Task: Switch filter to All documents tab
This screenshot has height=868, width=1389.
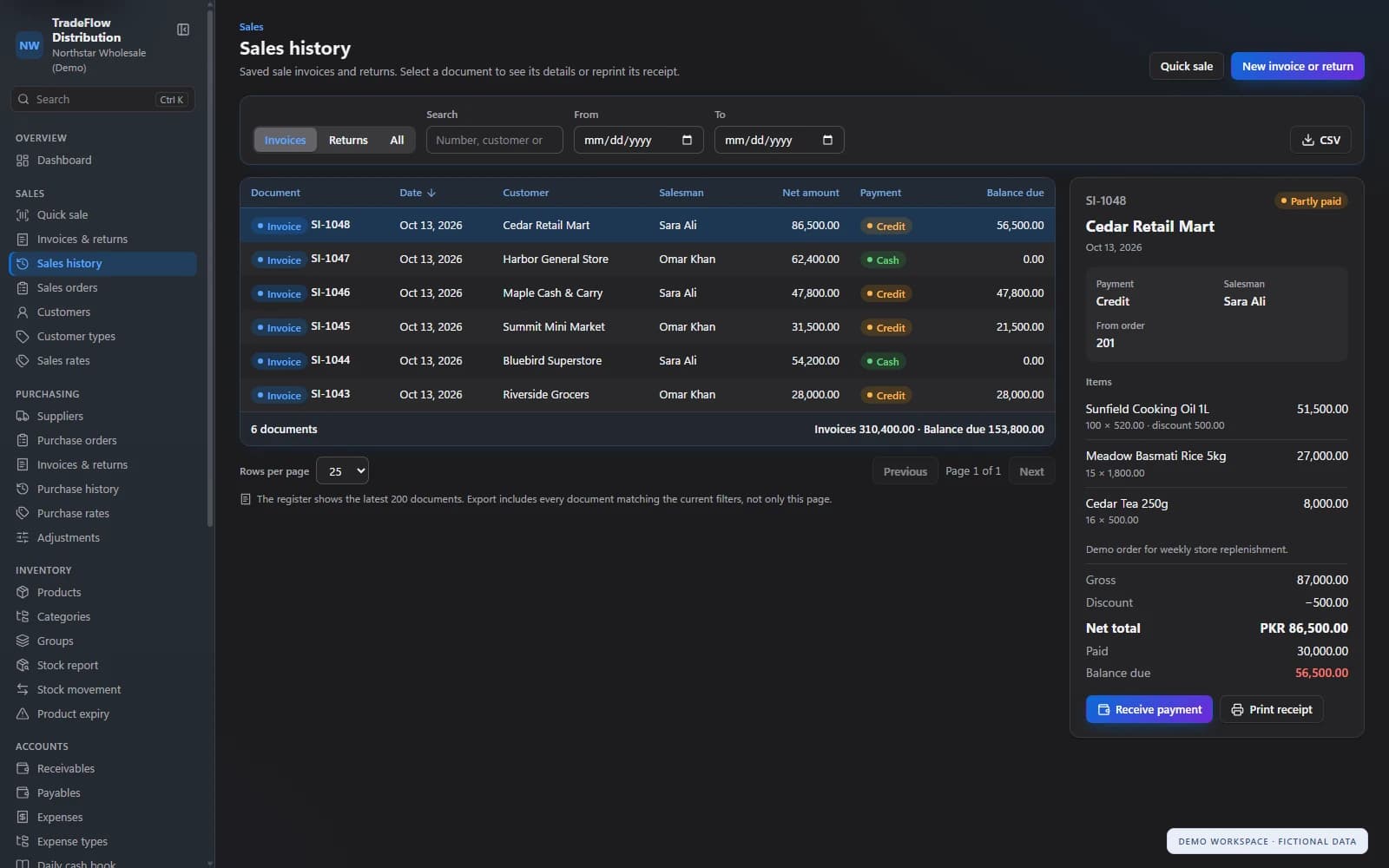Action: click(x=397, y=140)
